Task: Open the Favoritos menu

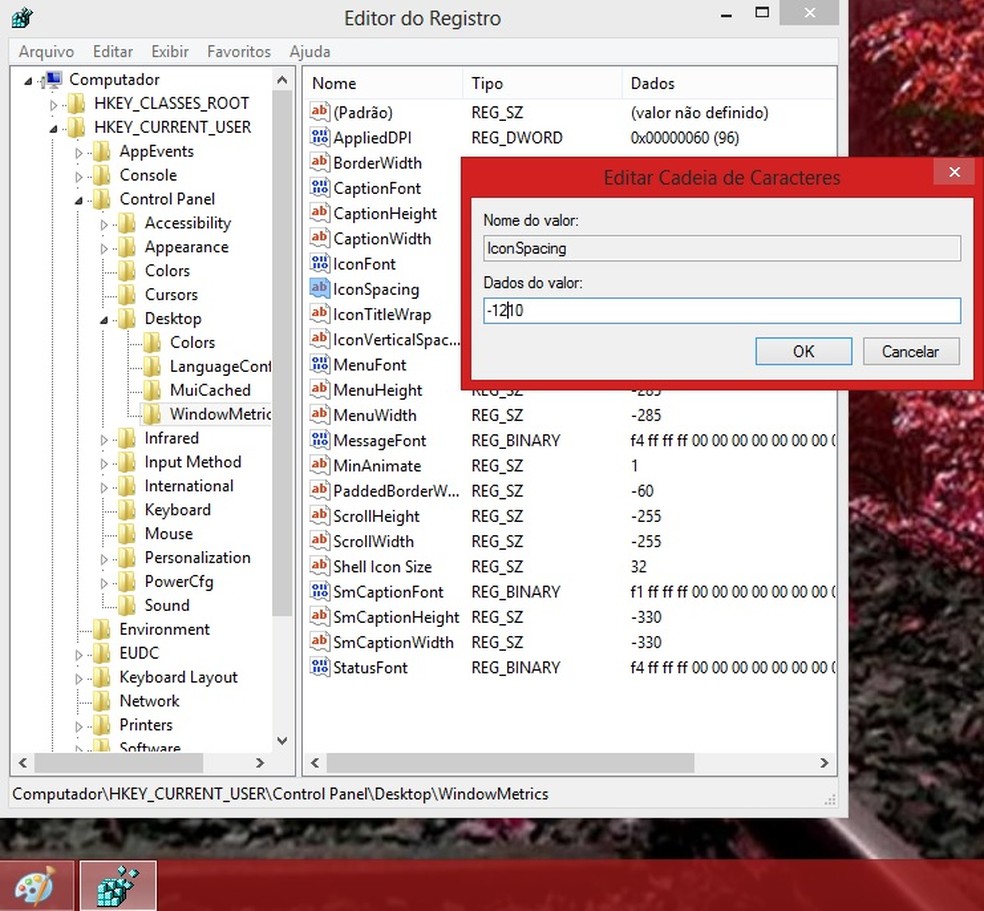Action: click(x=239, y=51)
